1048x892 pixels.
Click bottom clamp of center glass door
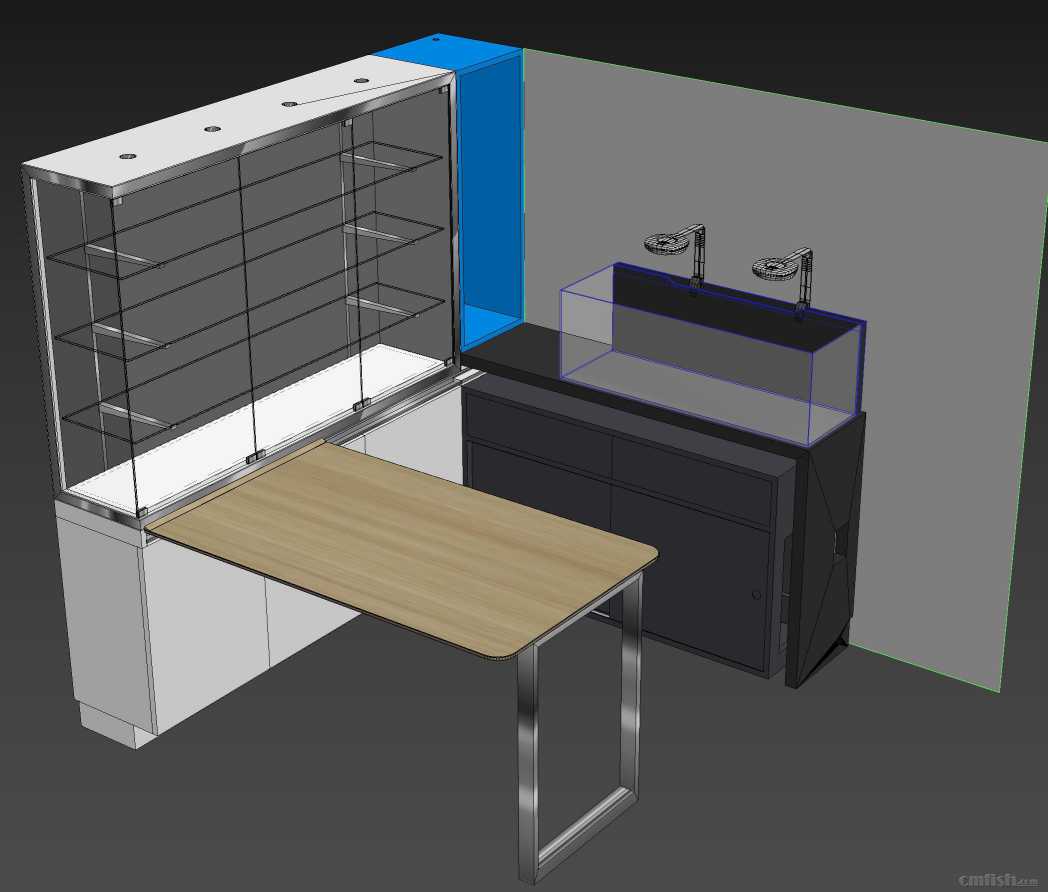pyautogui.click(x=255, y=457)
